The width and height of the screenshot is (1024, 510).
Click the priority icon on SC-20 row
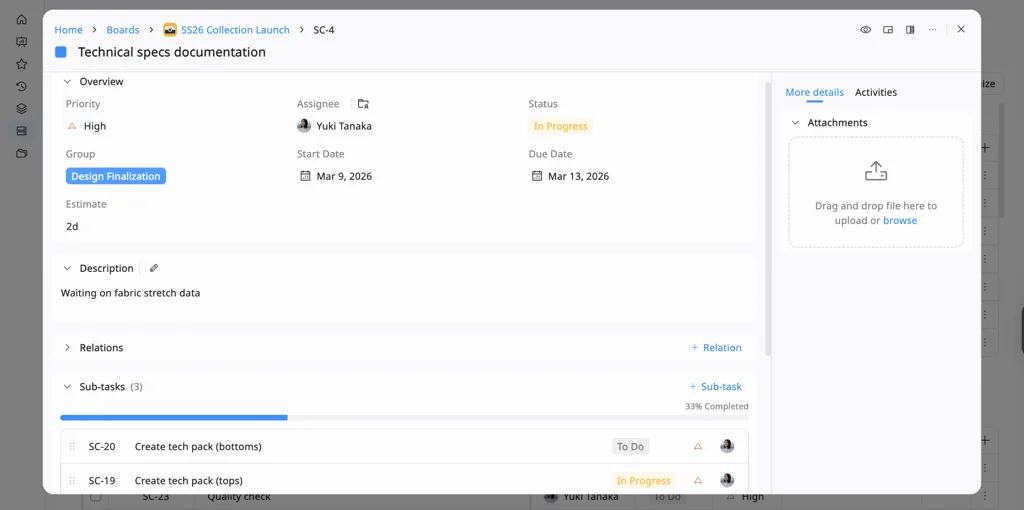(x=698, y=447)
